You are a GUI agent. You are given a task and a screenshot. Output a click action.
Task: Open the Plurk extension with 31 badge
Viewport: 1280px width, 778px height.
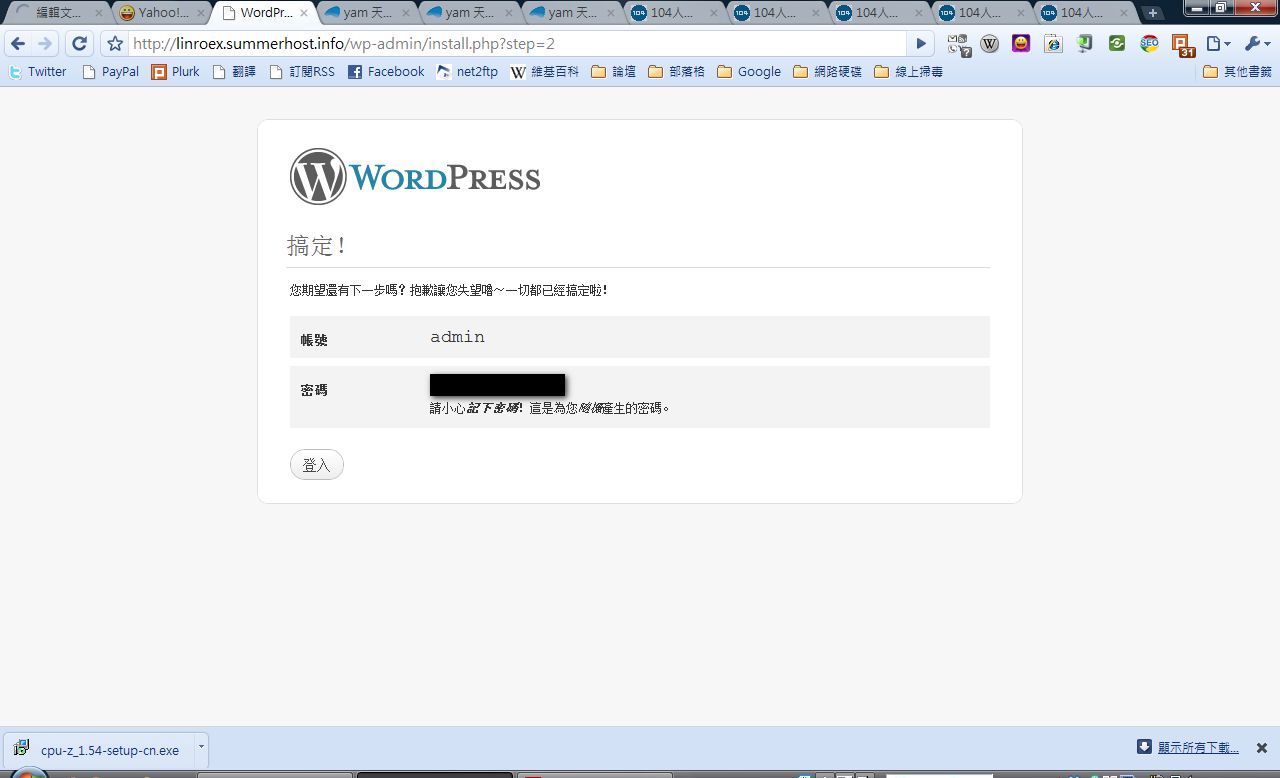(x=1183, y=46)
